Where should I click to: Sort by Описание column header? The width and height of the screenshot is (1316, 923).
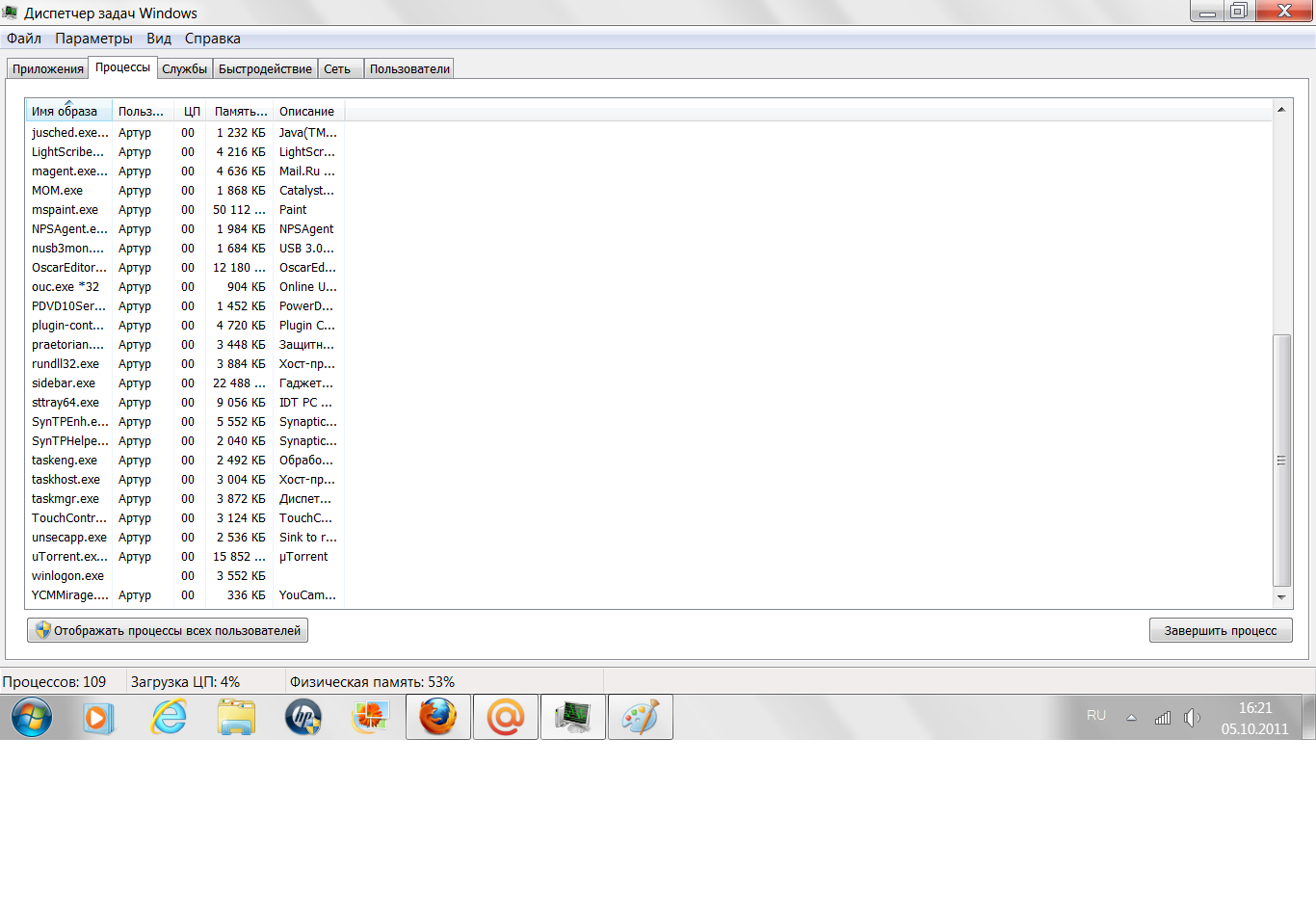(308, 111)
